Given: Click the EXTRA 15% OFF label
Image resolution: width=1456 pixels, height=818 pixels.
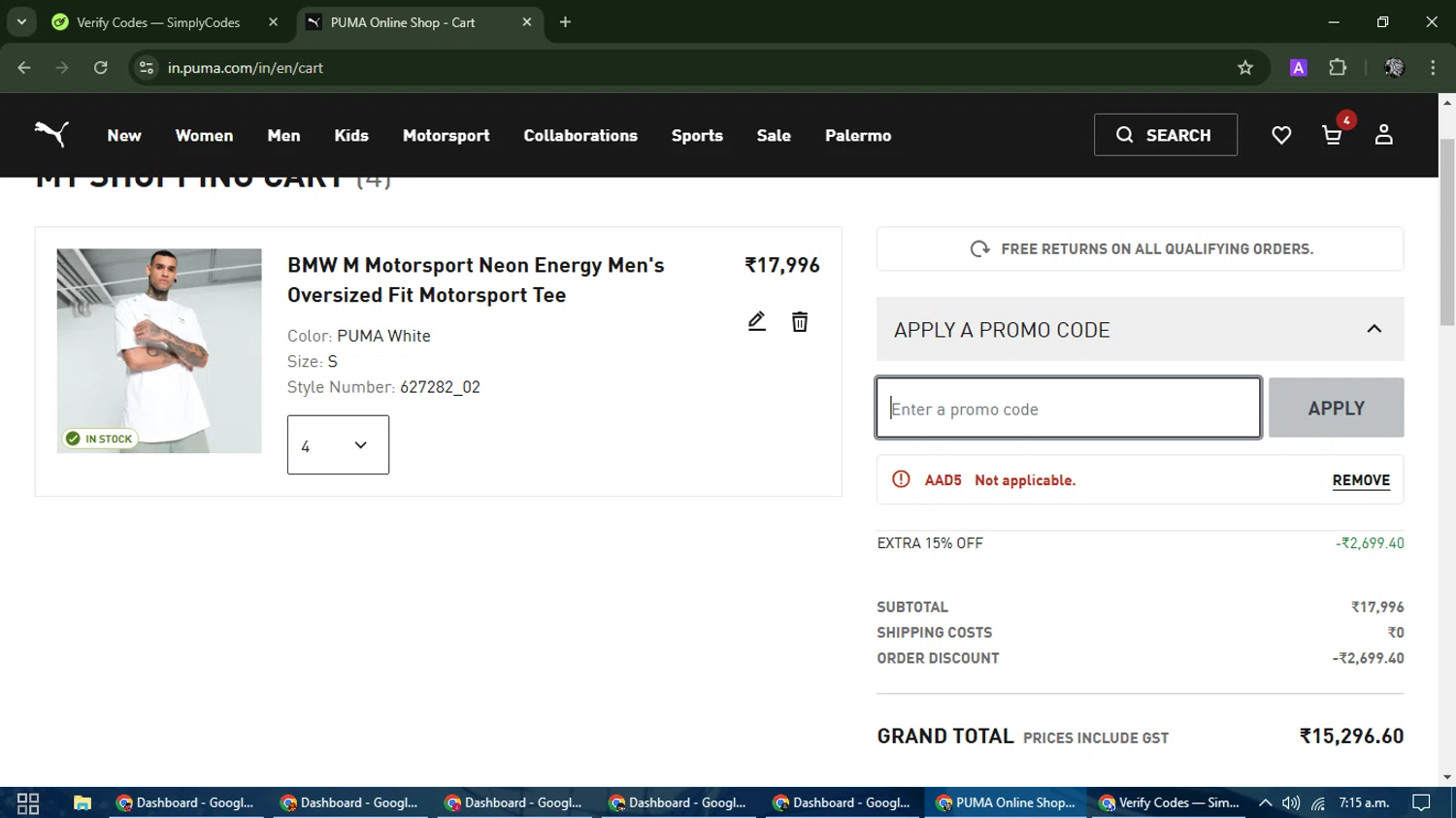Looking at the screenshot, I should (x=930, y=543).
